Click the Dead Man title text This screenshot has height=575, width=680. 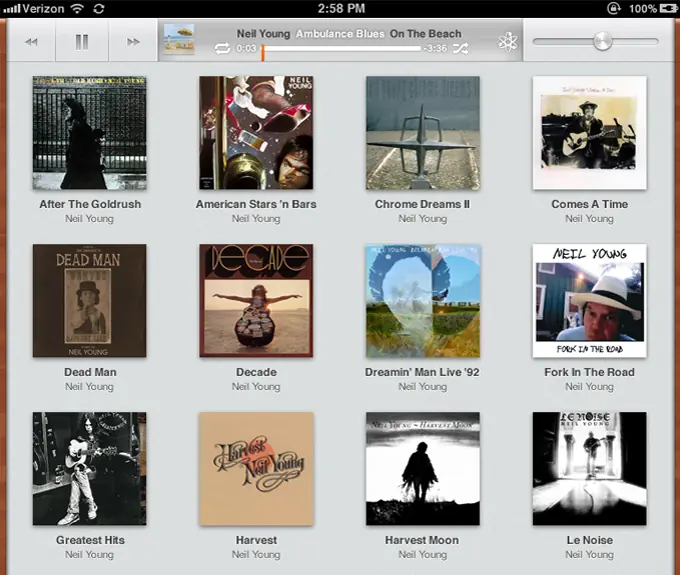[90, 372]
